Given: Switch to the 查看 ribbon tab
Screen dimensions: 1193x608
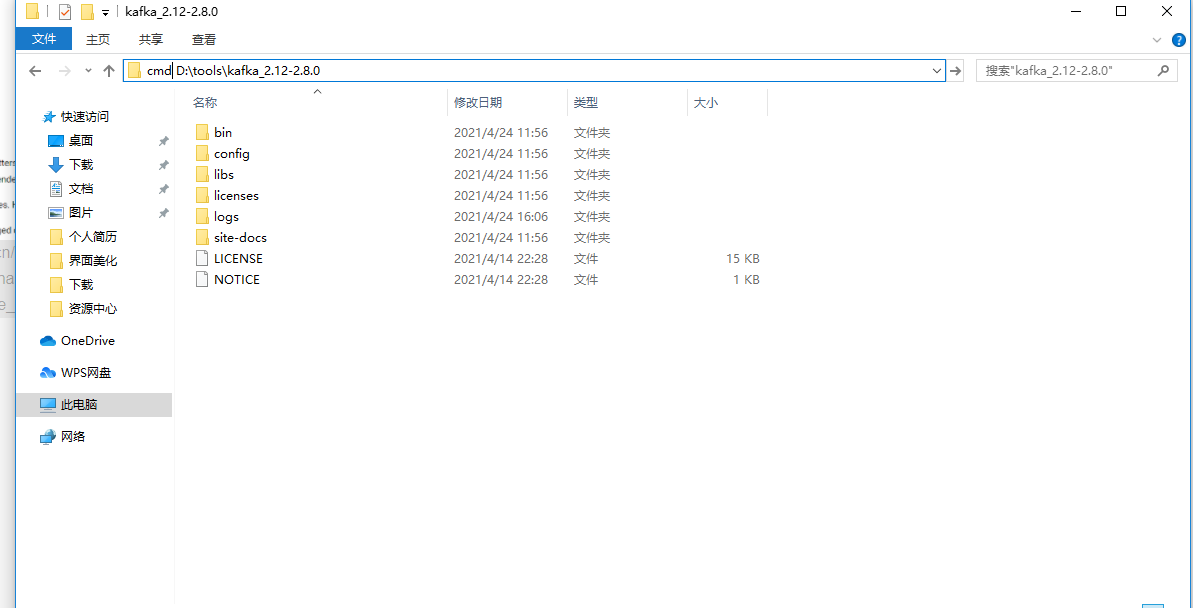Looking at the screenshot, I should [204, 40].
